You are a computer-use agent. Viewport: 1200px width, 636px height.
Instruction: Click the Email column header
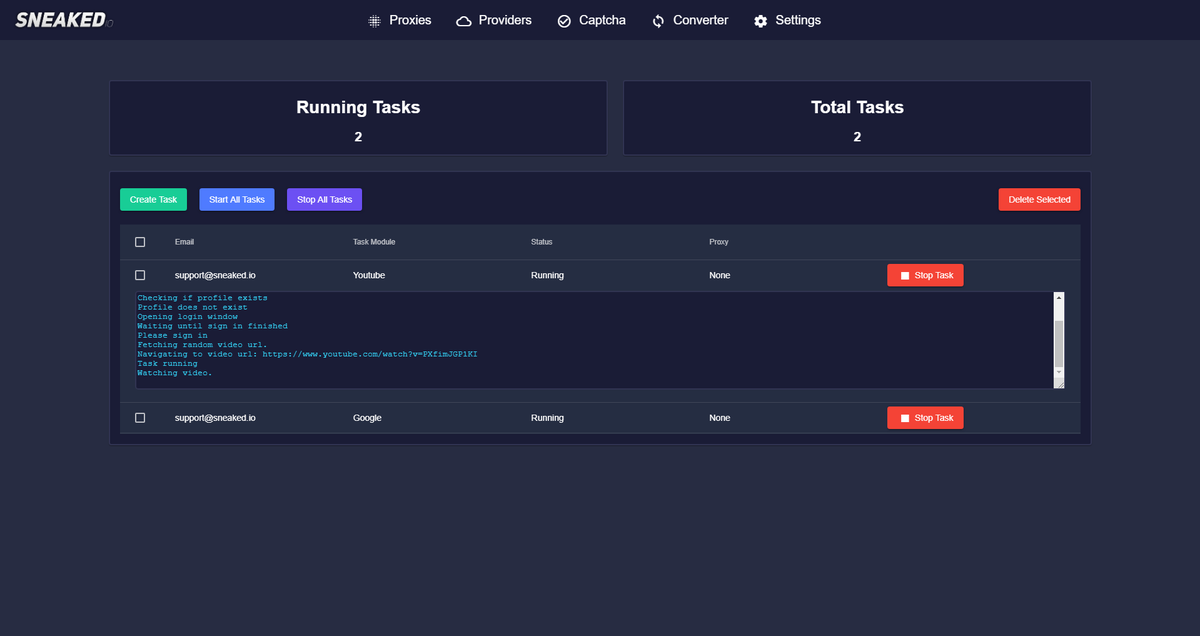185,242
